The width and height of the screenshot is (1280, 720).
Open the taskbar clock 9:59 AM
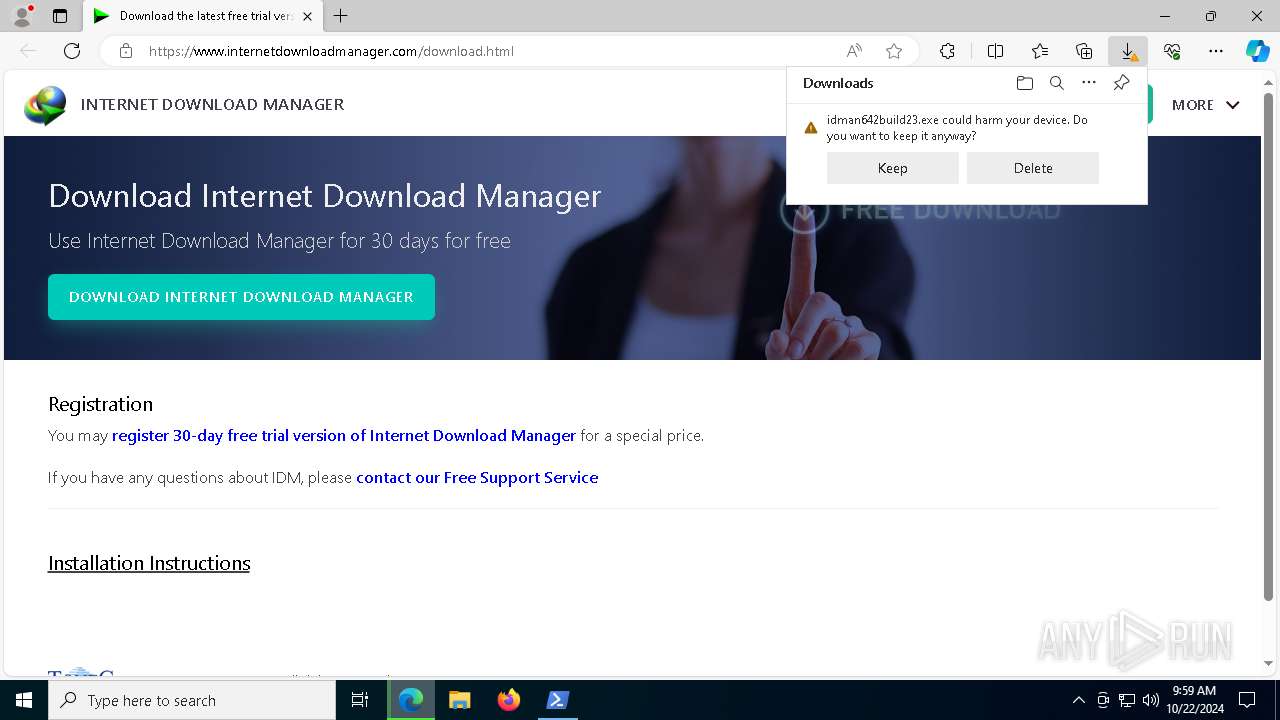pyautogui.click(x=1193, y=700)
